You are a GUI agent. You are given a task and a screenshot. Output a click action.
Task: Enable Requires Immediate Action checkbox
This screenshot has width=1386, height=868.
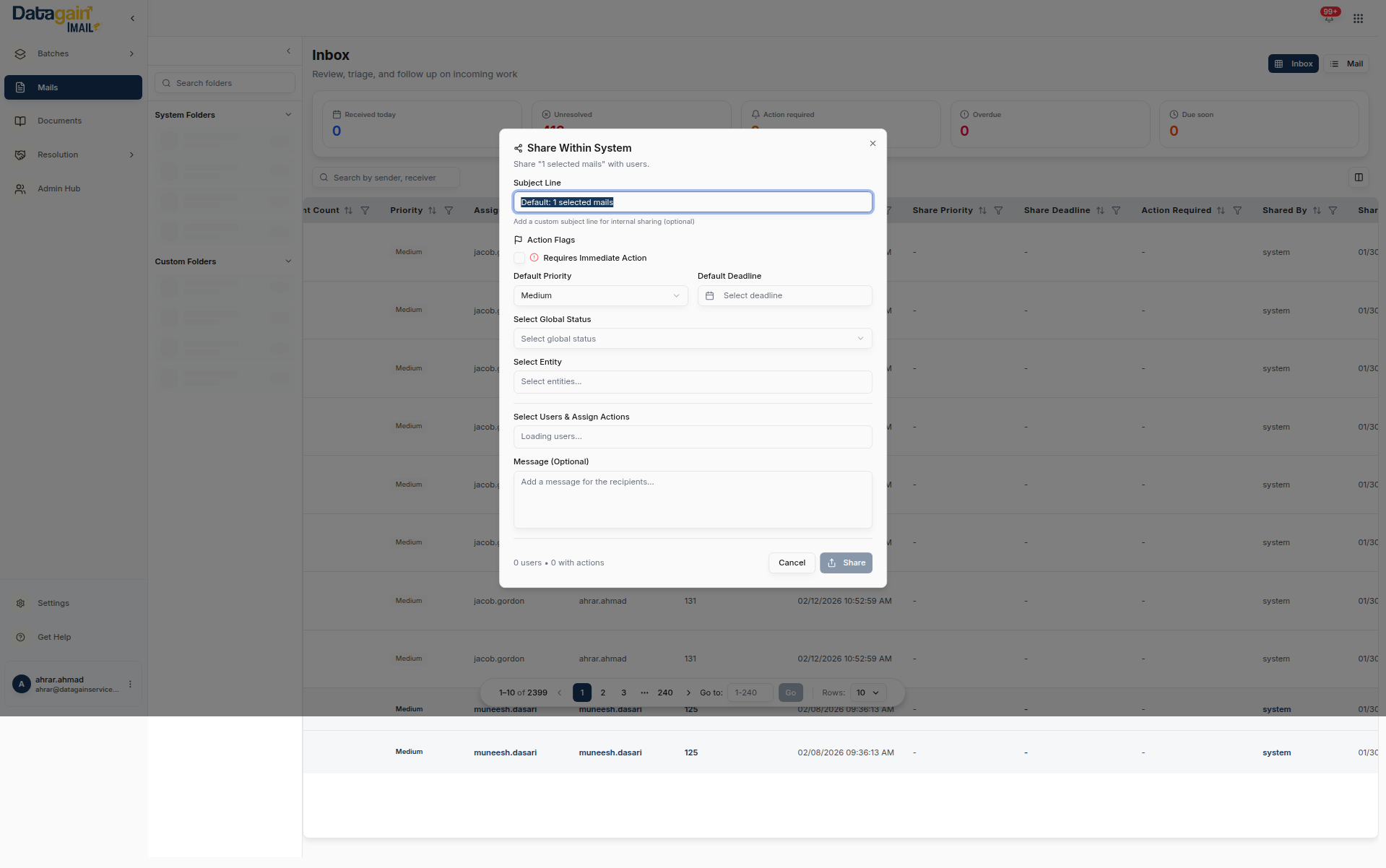click(519, 258)
